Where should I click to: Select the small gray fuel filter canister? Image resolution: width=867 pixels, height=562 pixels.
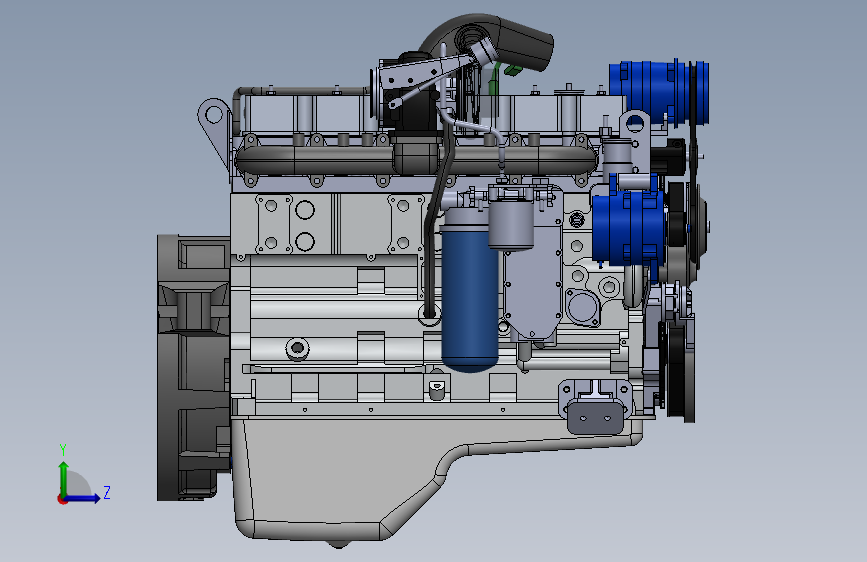[511, 224]
